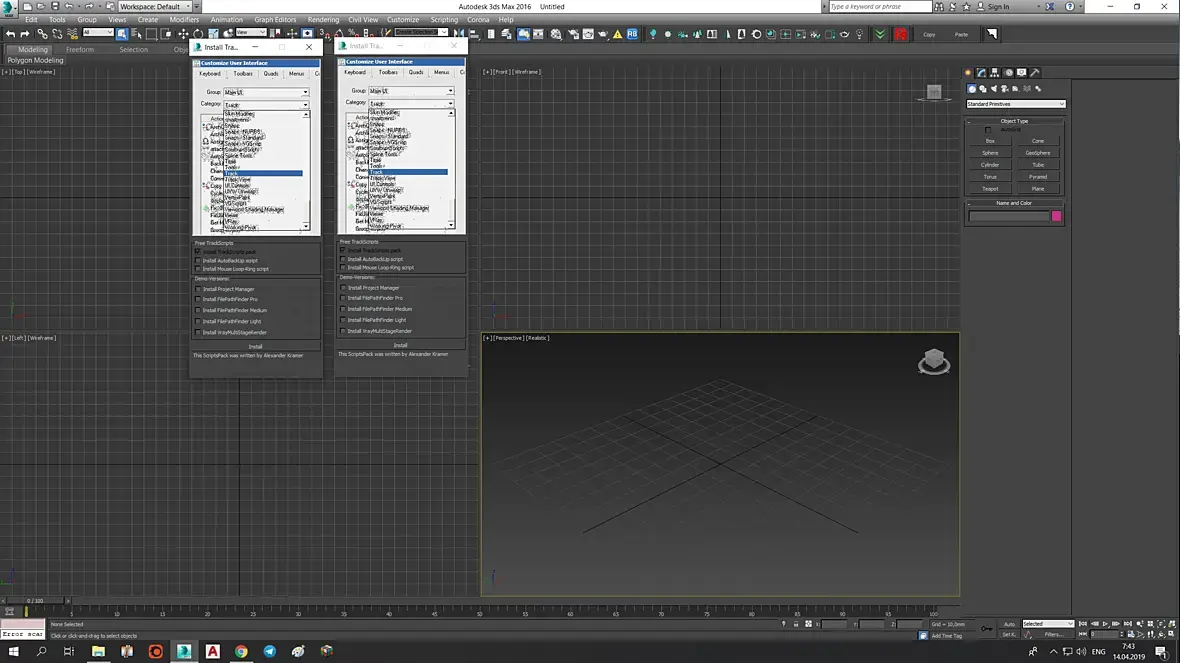Activate the Select and Move tool
The height and width of the screenshot is (663, 1180).
coord(183,34)
